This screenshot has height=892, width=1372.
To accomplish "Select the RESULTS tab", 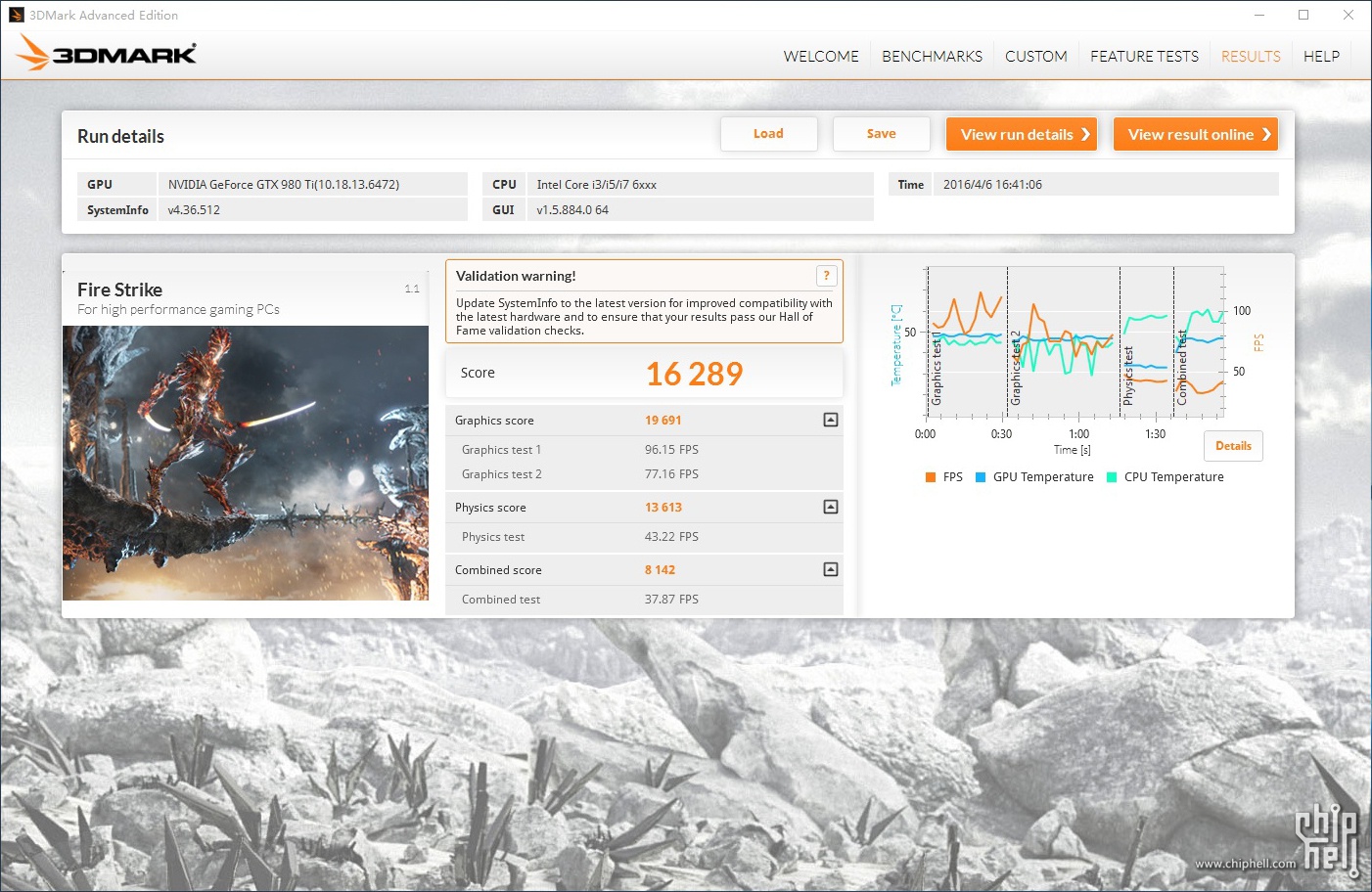I will [x=1251, y=56].
